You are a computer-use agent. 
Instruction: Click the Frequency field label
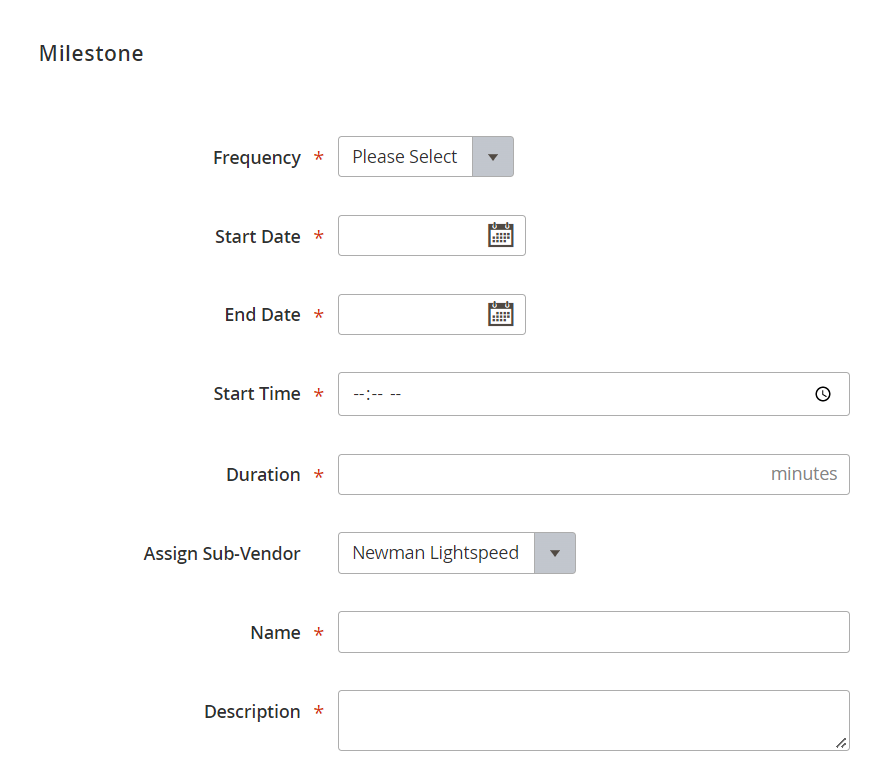point(257,158)
